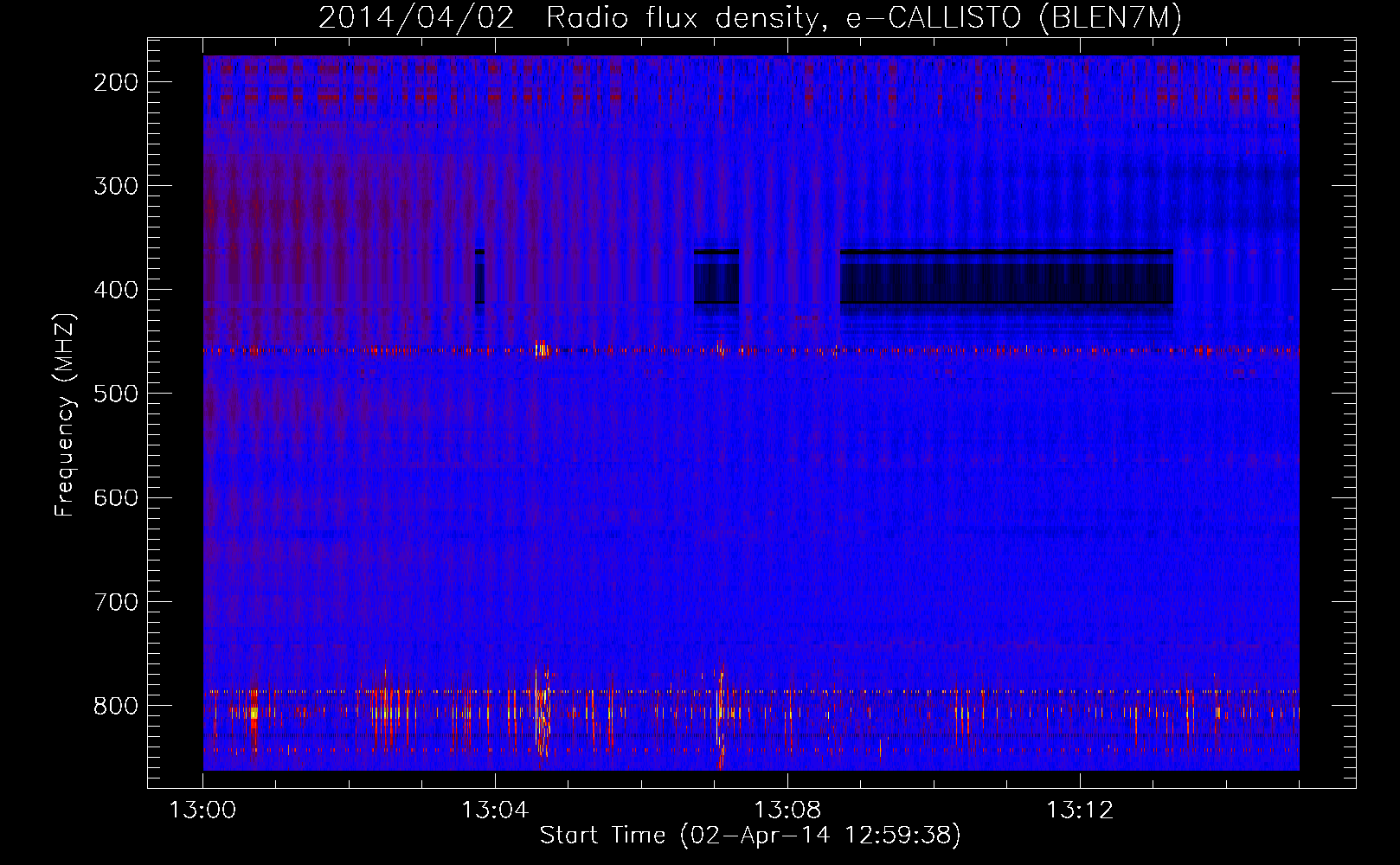Click the longest dark data-gap block near 400 MHz
This screenshot has width=1400, height=865.
(x=1006, y=277)
